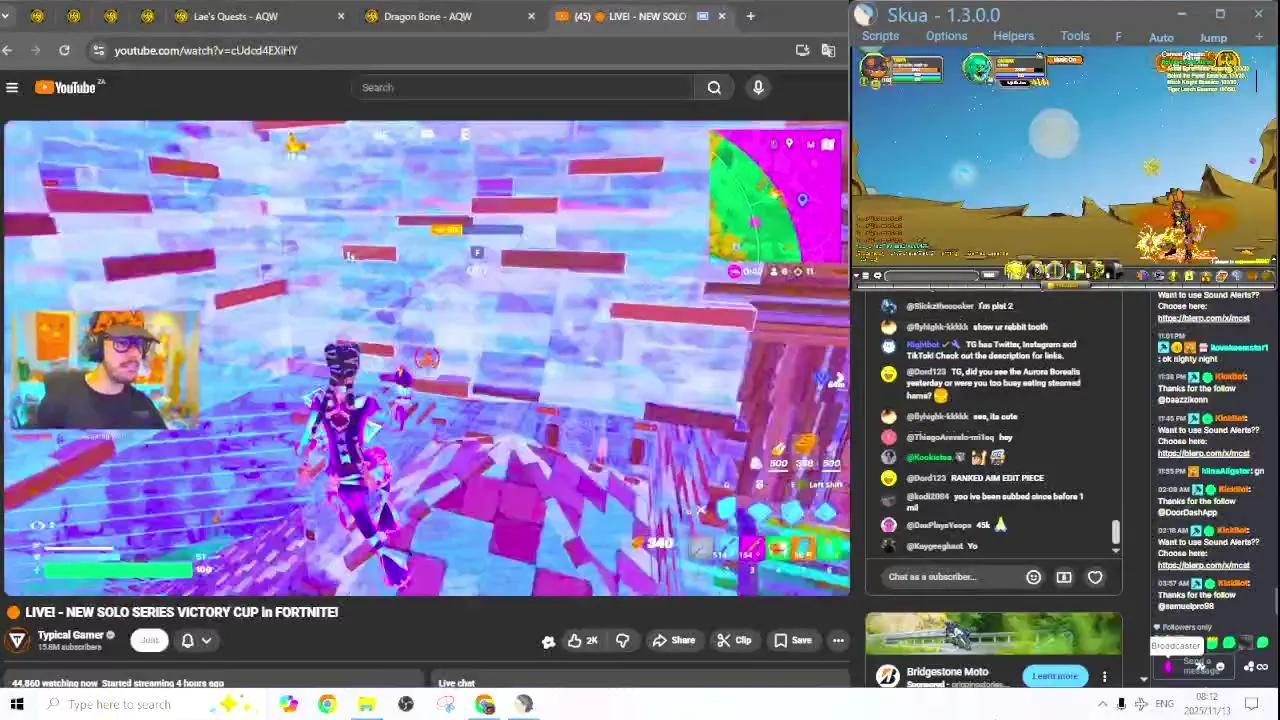Open Typical Gamer channel avatar

coord(17,640)
